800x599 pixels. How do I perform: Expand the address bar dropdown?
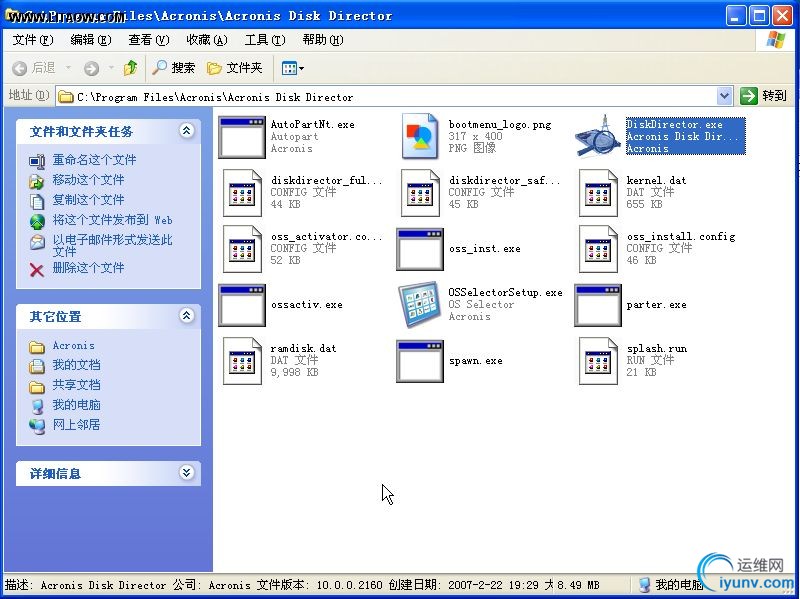[x=724, y=96]
